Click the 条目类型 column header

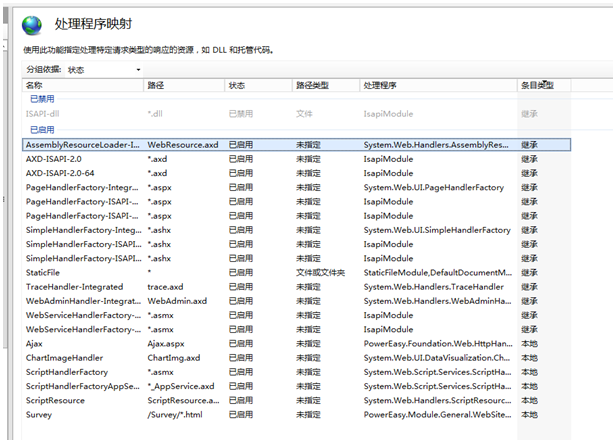[x=537, y=86]
